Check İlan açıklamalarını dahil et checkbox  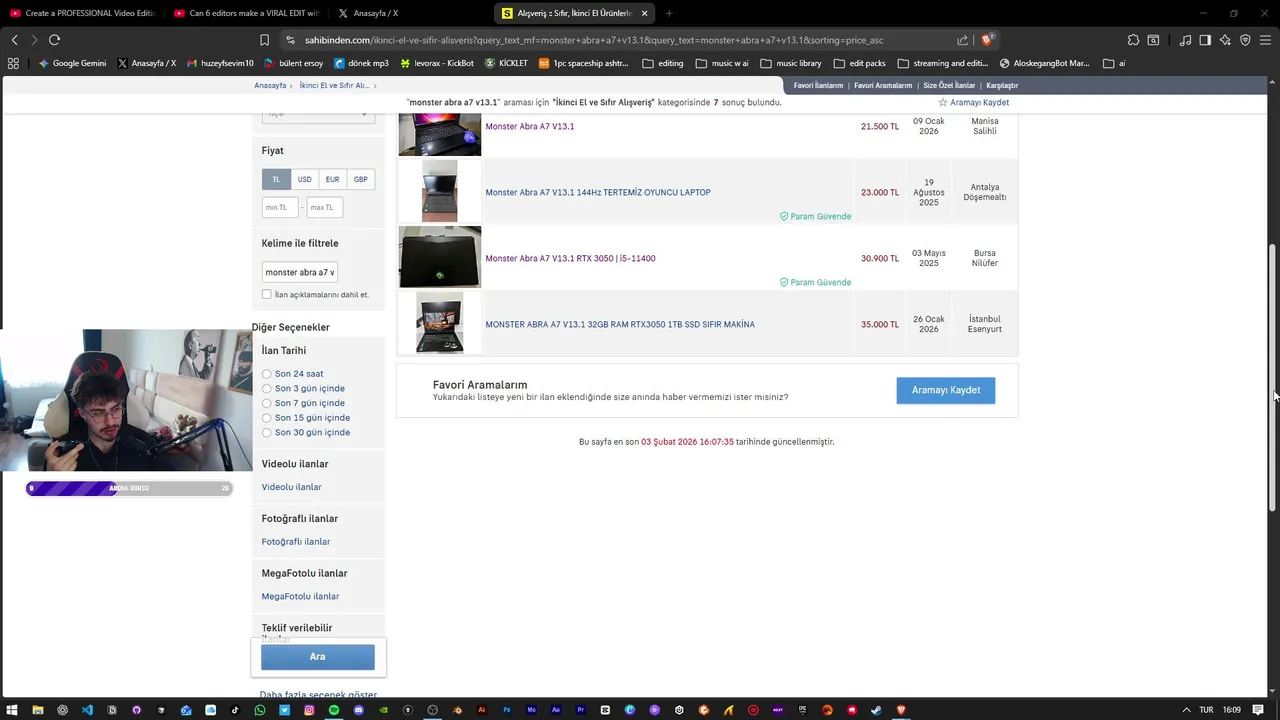pos(267,295)
